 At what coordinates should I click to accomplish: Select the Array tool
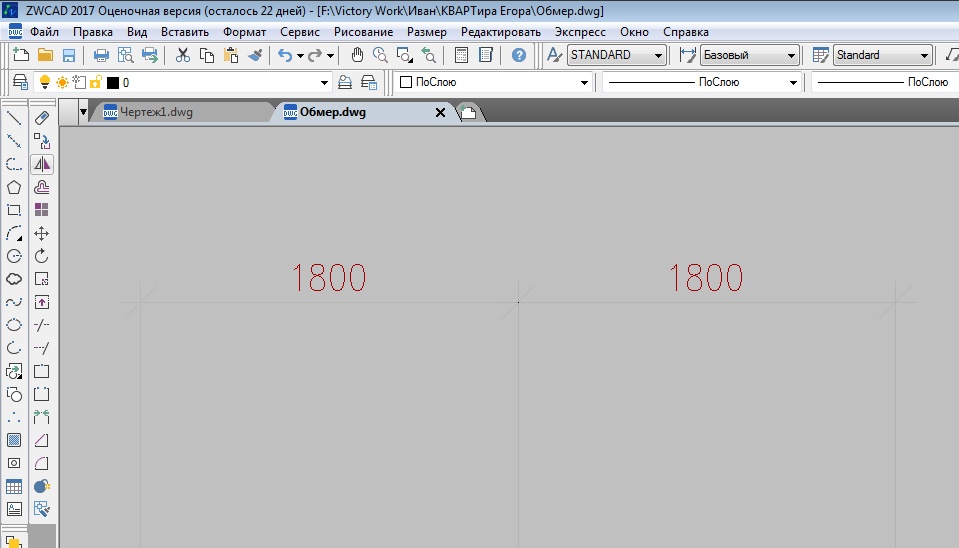[x=42, y=210]
